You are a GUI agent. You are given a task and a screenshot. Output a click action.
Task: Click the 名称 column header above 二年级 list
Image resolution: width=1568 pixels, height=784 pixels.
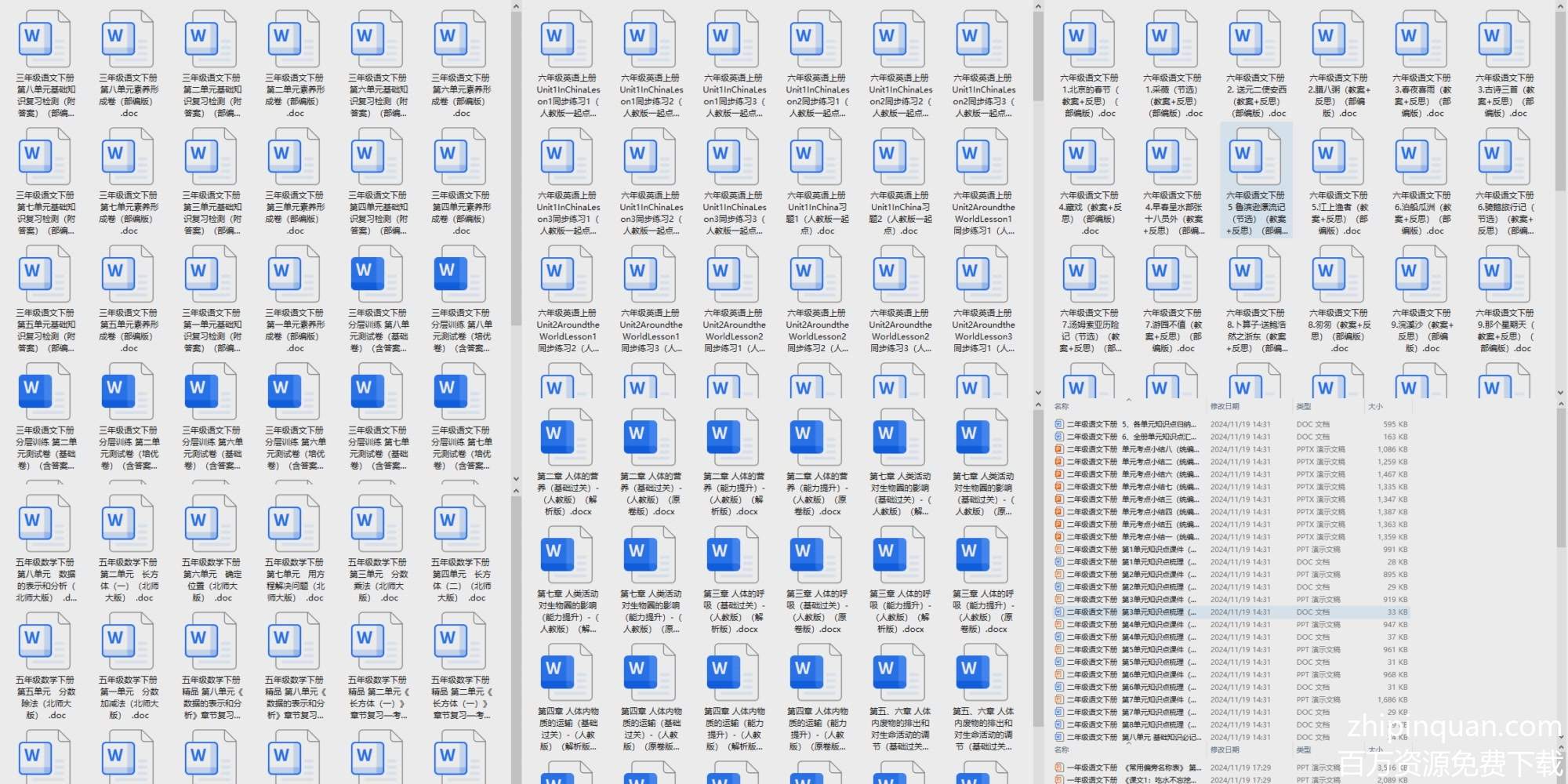click(1062, 406)
